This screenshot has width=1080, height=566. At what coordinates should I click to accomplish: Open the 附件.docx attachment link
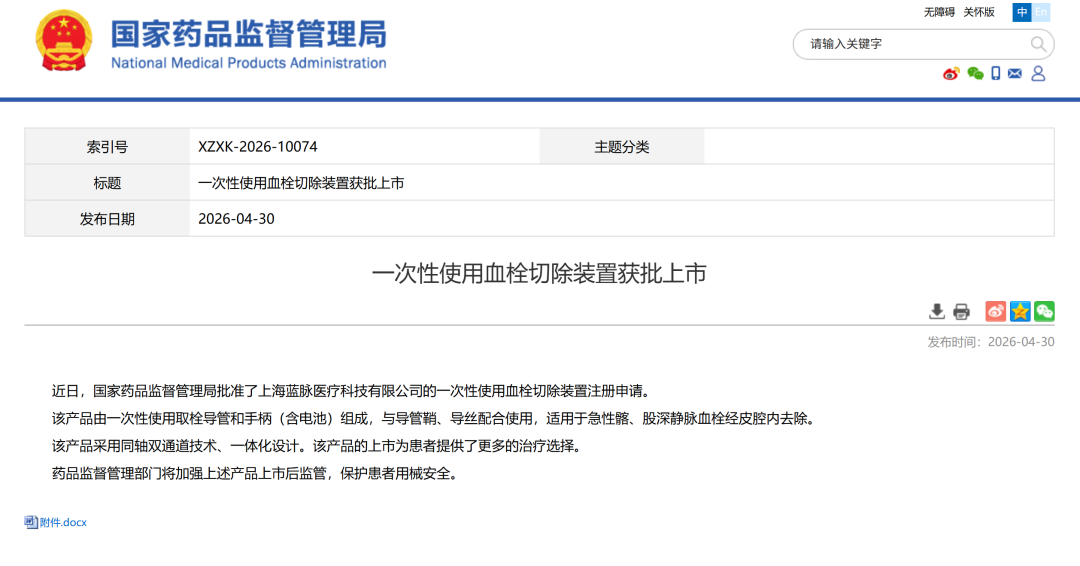point(63,523)
